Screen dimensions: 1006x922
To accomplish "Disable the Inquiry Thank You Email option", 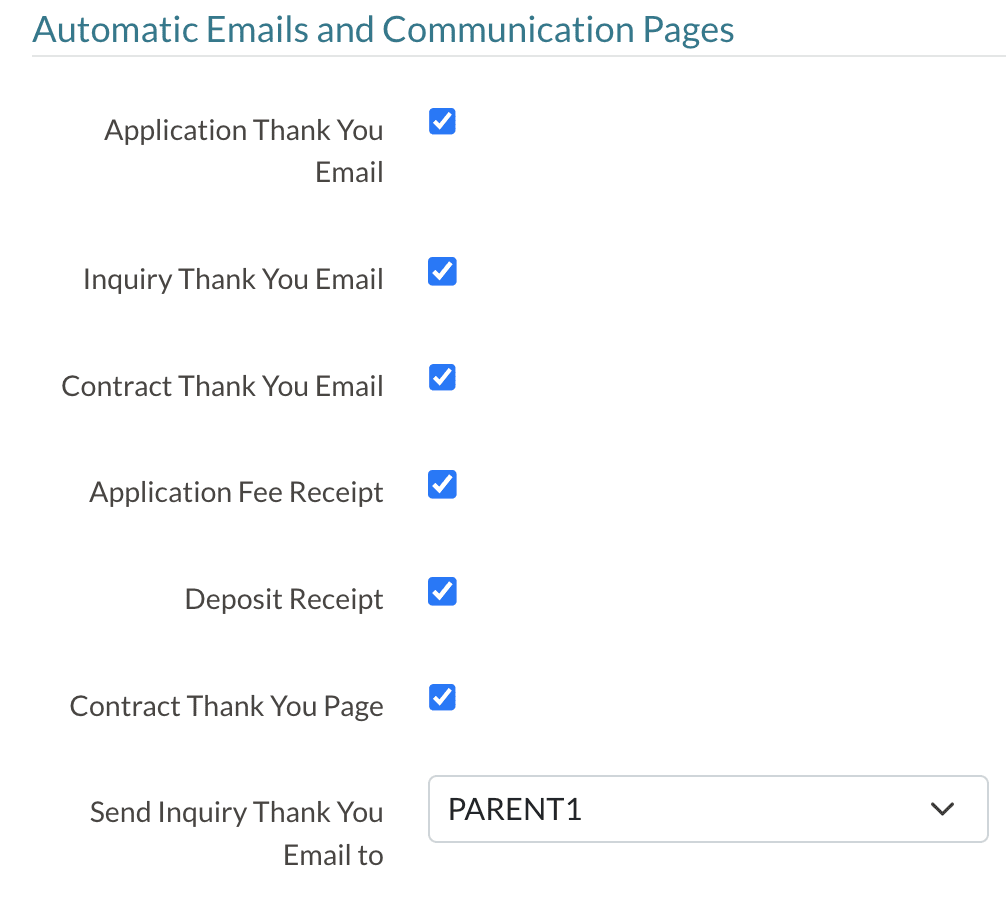I will pyautogui.click(x=442, y=272).
